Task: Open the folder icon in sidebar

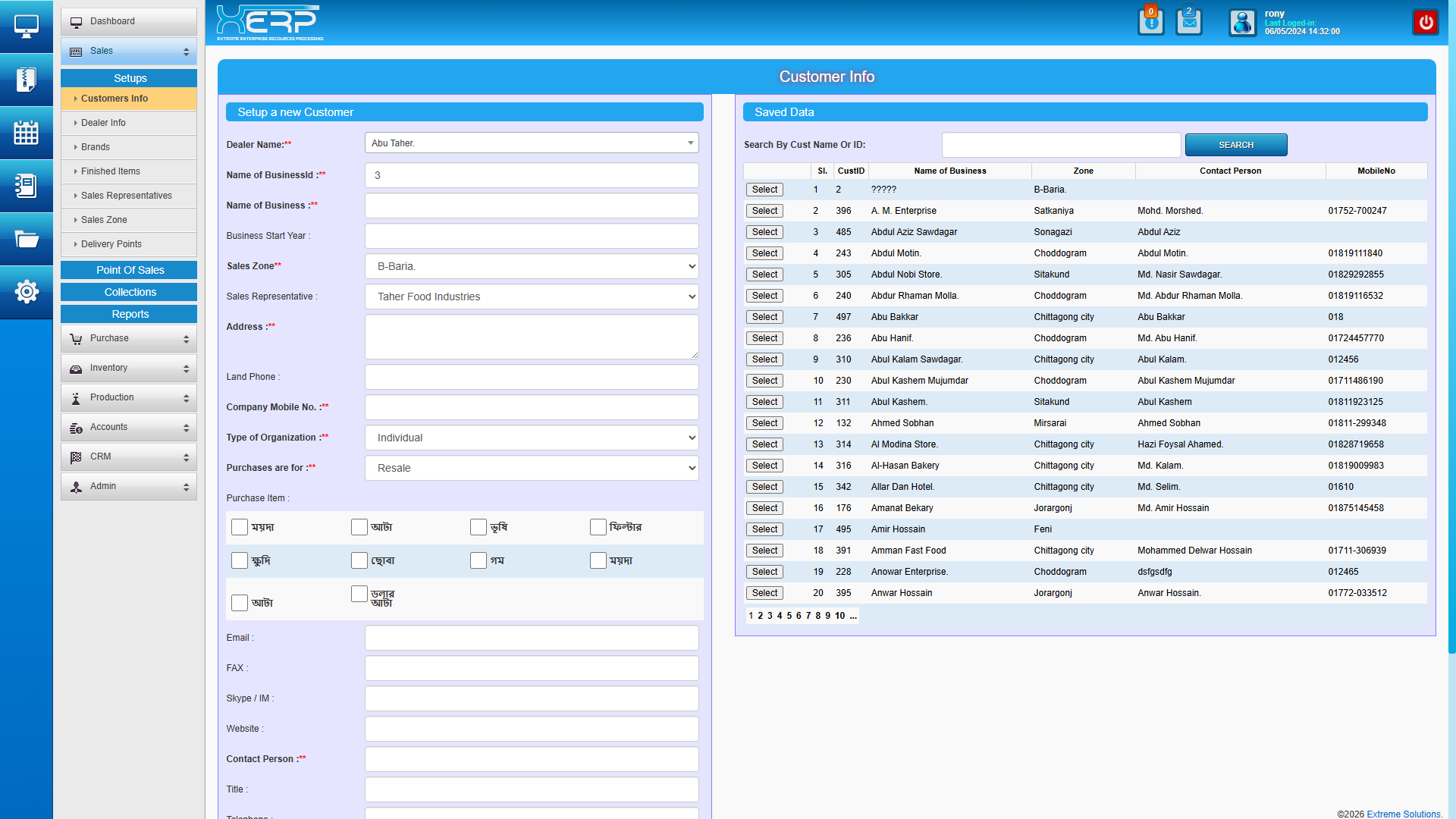Action: point(26,240)
